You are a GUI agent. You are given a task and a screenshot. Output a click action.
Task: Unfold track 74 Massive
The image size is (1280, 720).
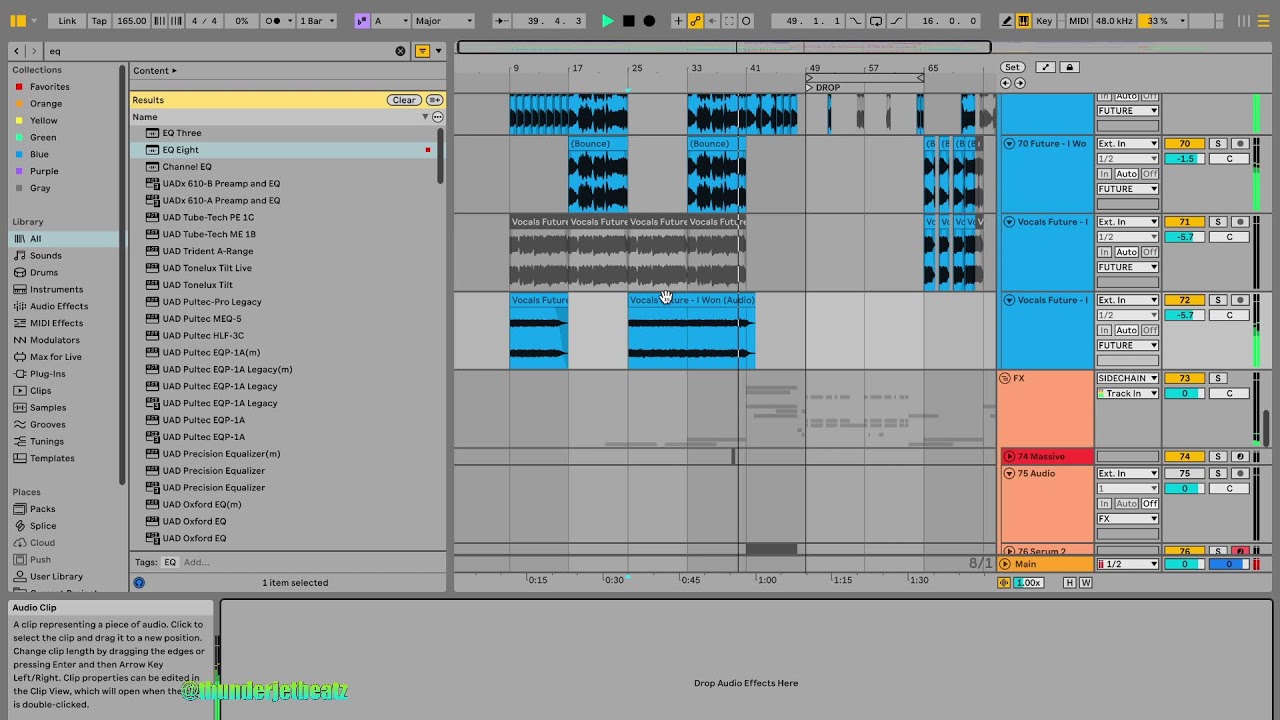click(1009, 457)
